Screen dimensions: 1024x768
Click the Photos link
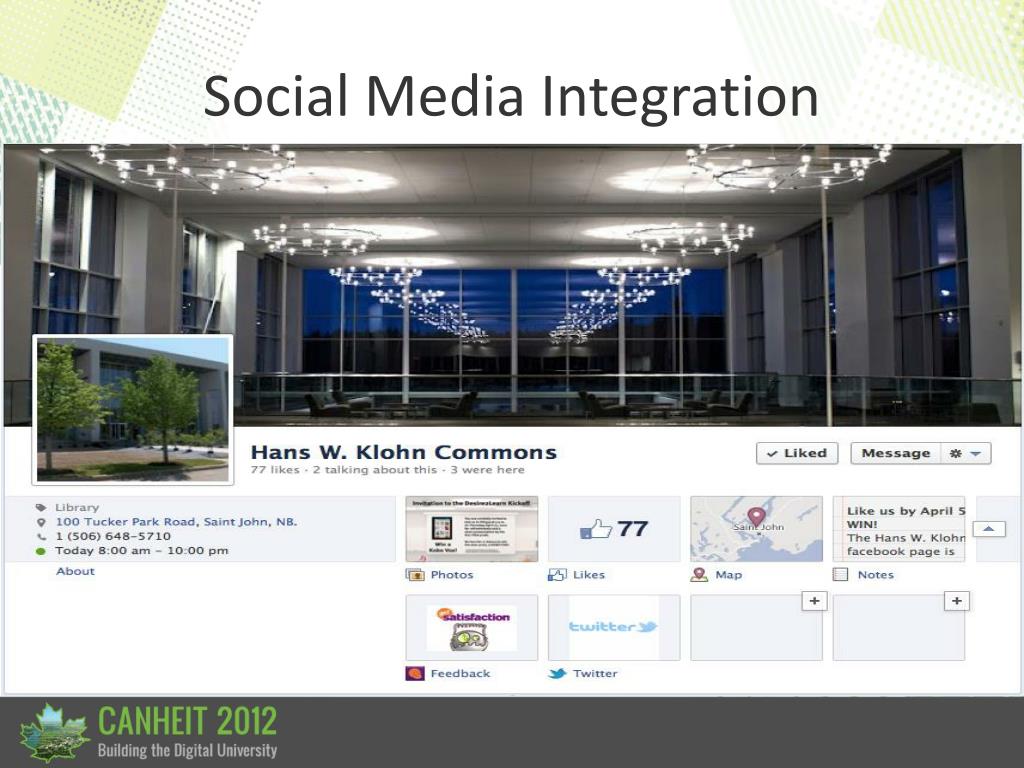point(452,575)
